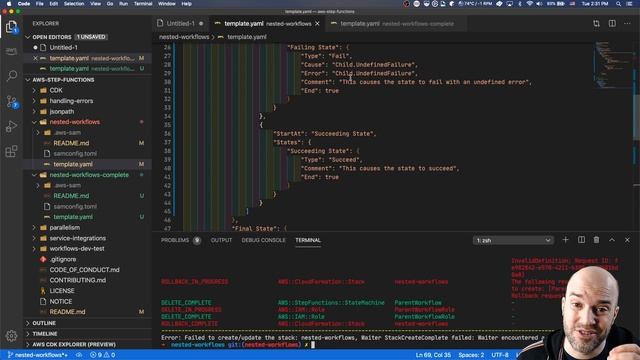Open the Explorer view in activity bar
640x360 pixels.
[x=11, y=27]
